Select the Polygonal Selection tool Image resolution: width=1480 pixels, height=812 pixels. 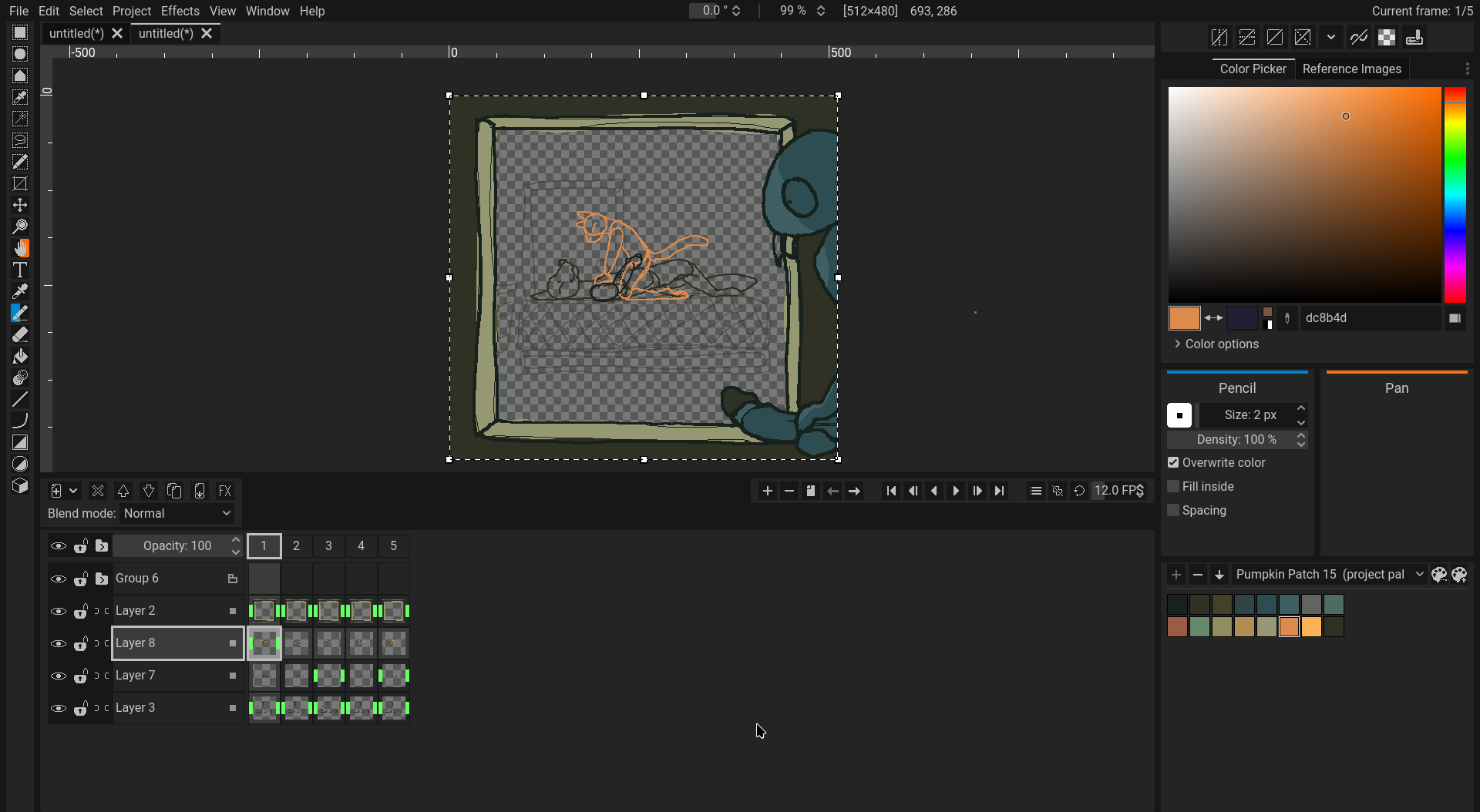click(20, 75)
